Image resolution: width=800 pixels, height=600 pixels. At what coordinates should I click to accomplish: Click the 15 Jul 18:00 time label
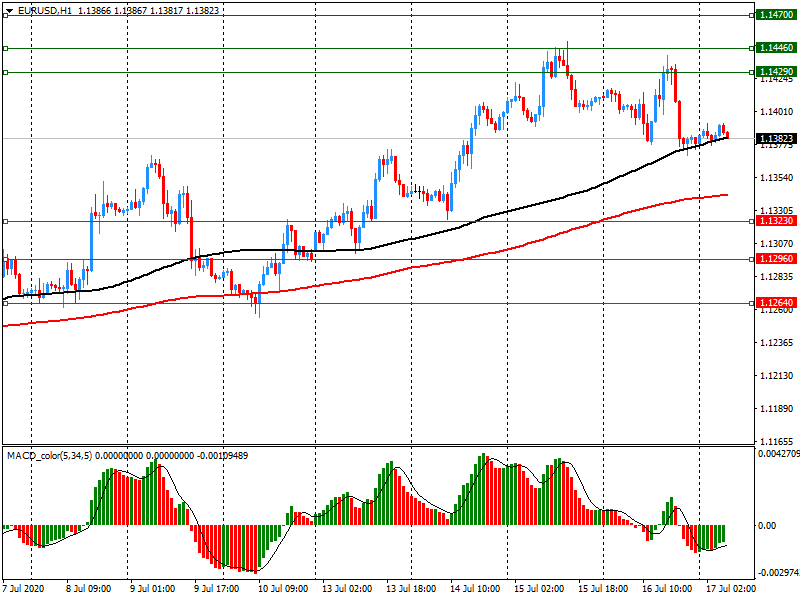[x=603, y=589]
